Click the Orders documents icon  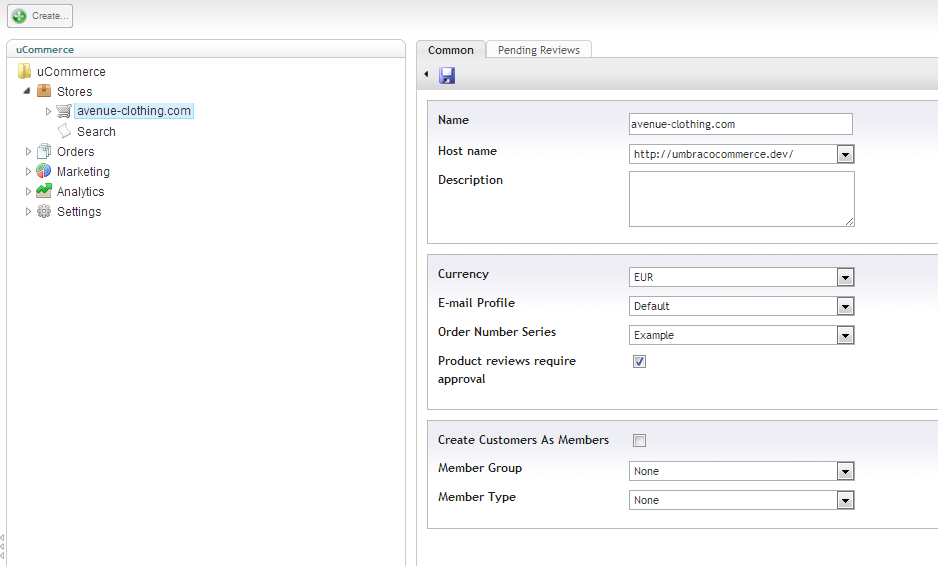pyautogui.click(x=44, y=151)
